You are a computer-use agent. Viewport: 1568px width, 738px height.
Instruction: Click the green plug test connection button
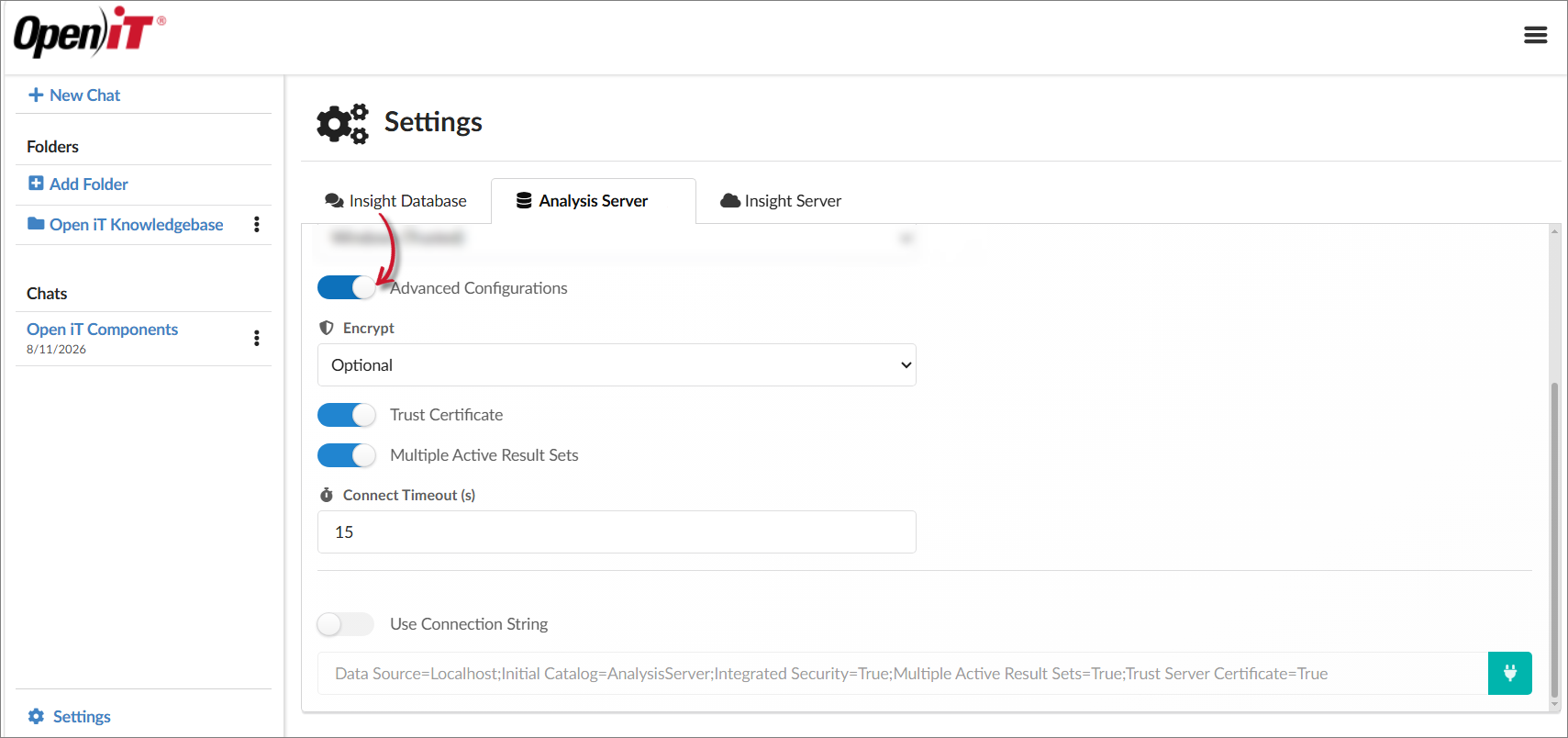[x=1510, y=673]
